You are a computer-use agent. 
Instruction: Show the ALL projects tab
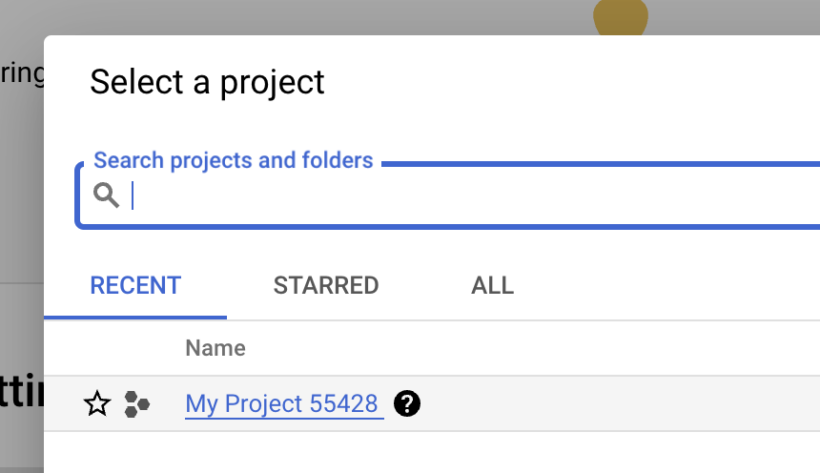492,285
